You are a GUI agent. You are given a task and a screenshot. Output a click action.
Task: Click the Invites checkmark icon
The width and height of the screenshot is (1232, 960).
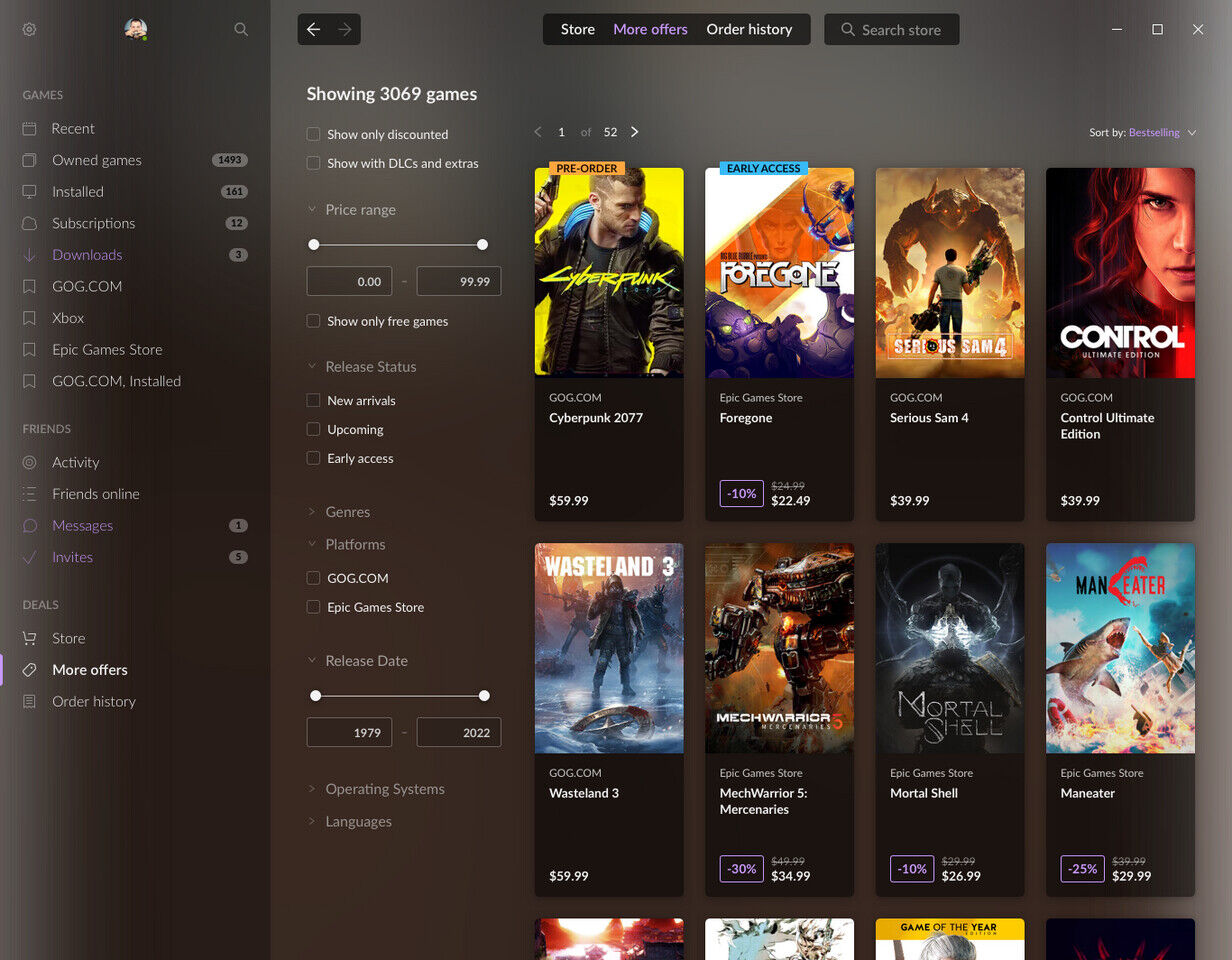click(x=29, y=557)
